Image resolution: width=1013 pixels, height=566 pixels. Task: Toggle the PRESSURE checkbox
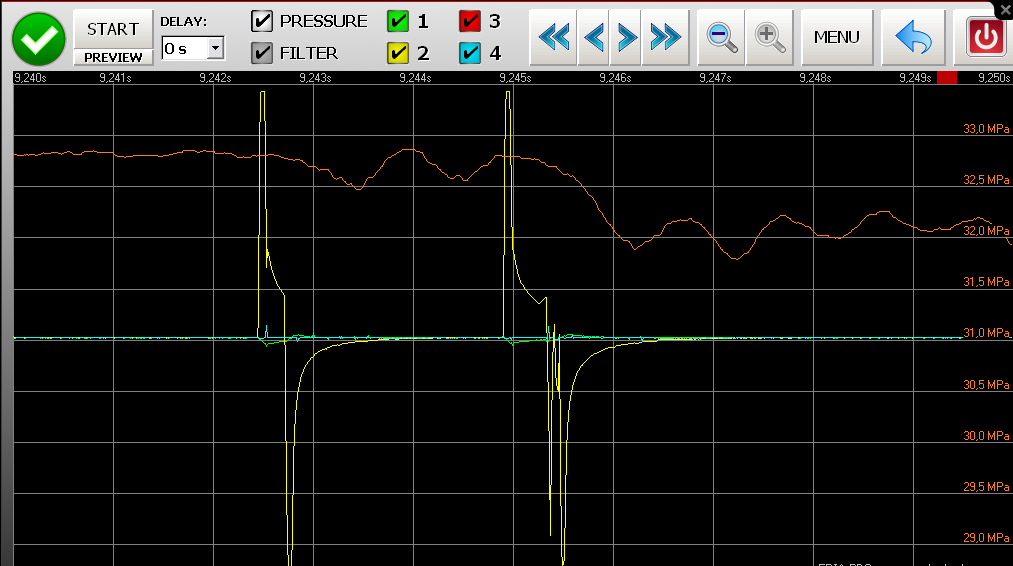point(262,21)
